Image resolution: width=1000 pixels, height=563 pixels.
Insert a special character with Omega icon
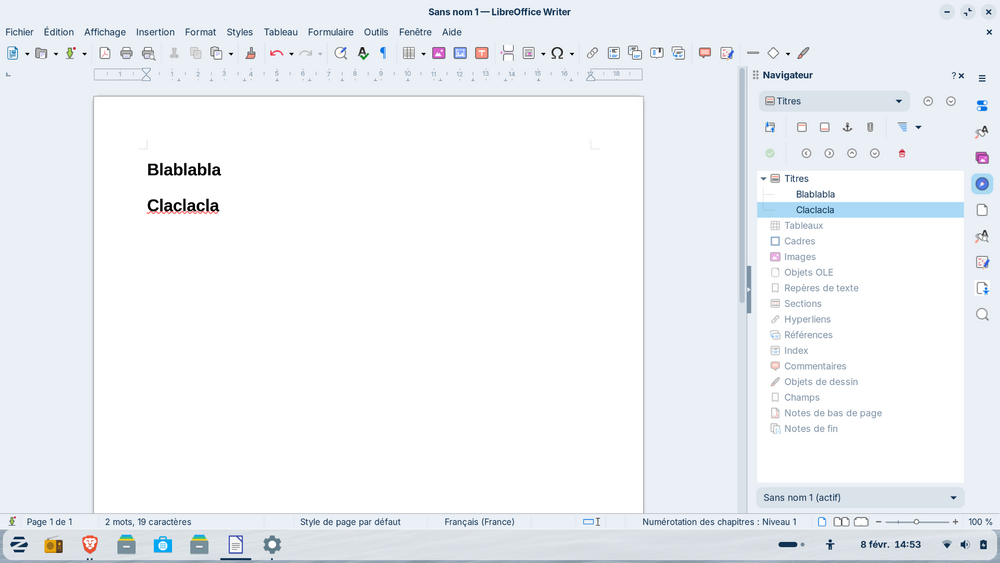click(557, 53)
